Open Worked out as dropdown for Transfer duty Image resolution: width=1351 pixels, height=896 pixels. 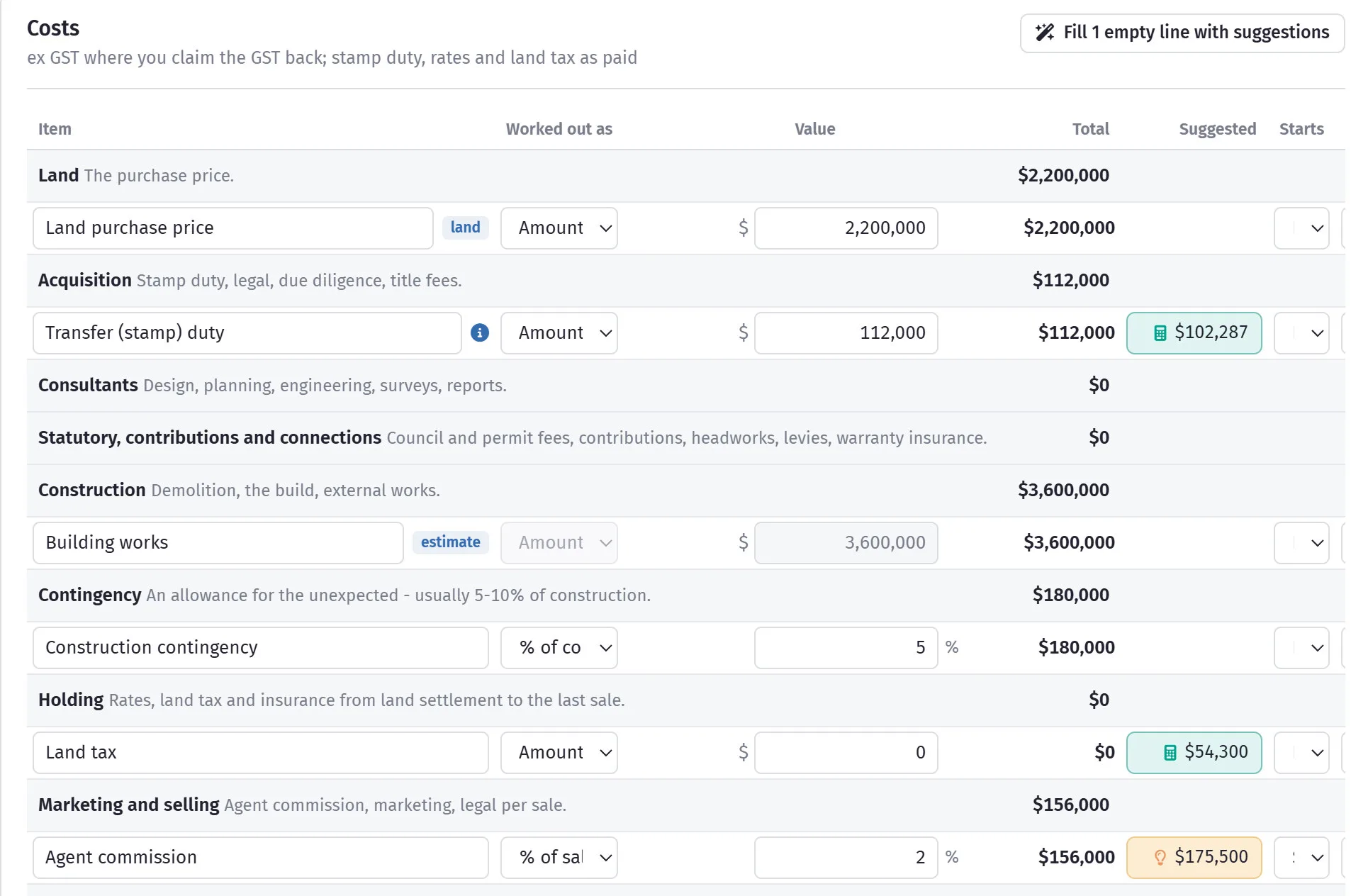click(559, 332)
